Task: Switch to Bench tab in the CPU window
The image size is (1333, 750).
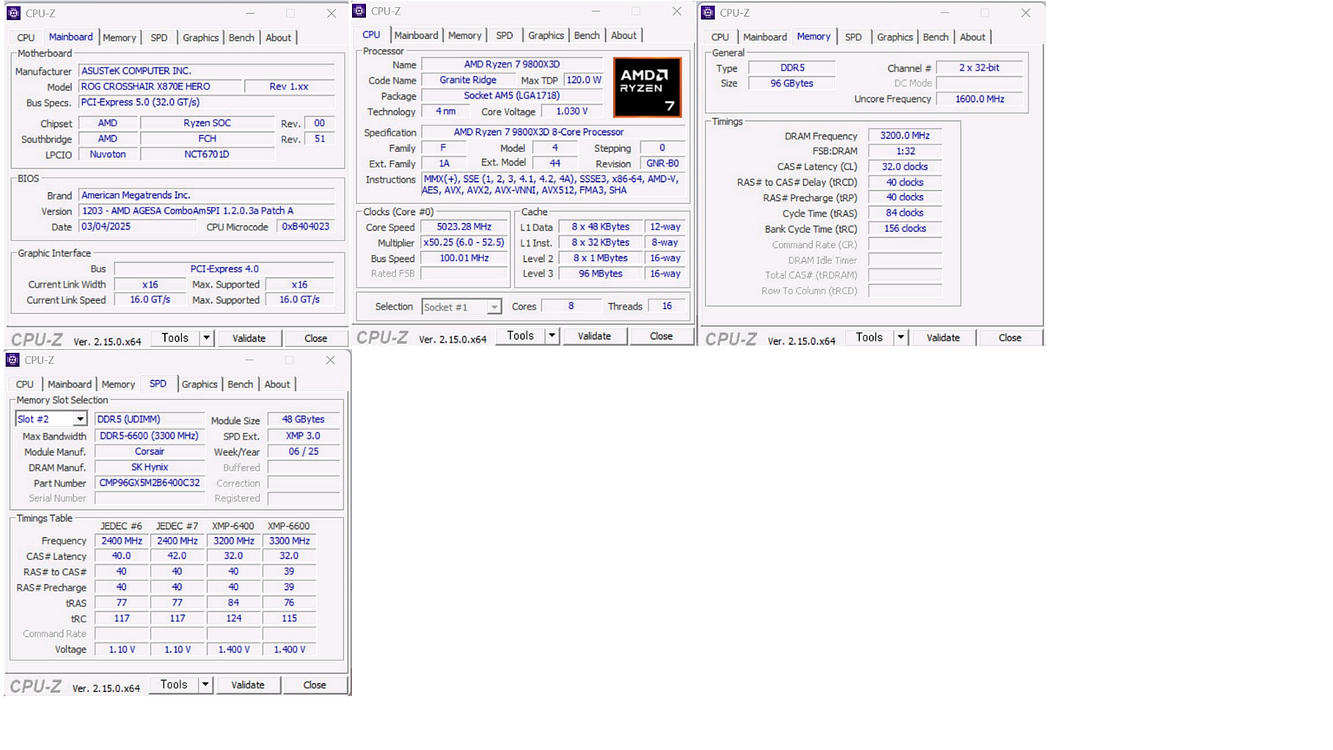Action: pyautogui.click(x=587, y=35)
